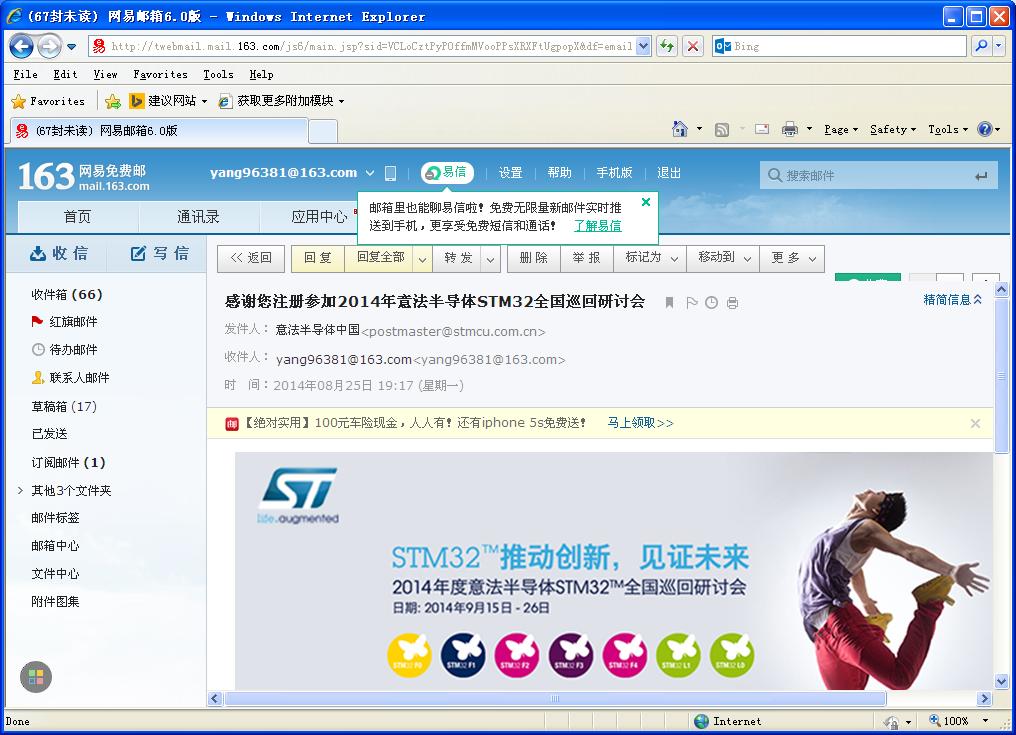This screenshot has height=735, width=1016.
Task: Click the Read Mail icon in IE
Action: pos(762,129)
